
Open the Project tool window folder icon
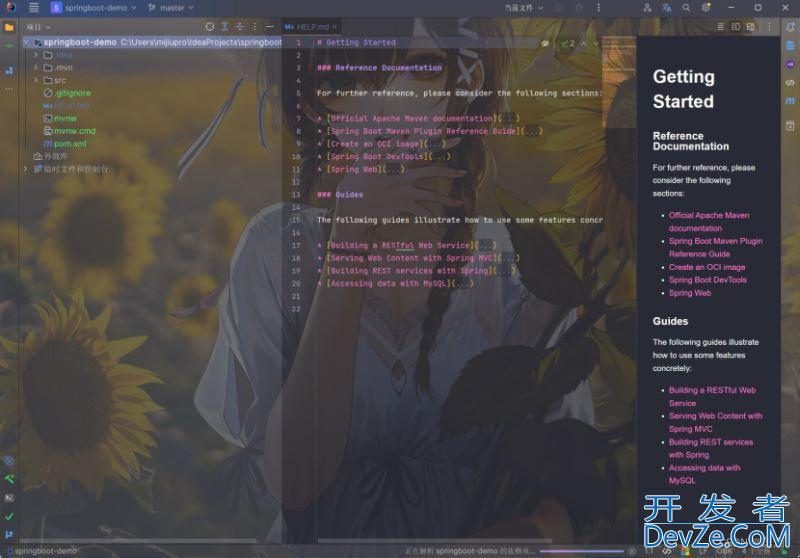point(9,27)
